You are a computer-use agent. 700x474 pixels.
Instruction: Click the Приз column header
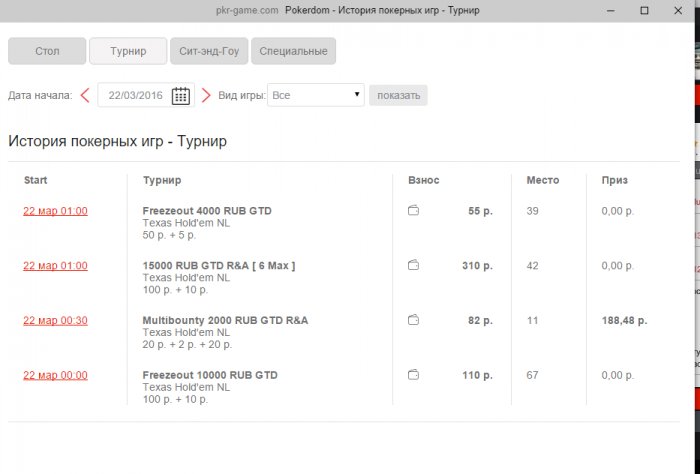point(614,180)
